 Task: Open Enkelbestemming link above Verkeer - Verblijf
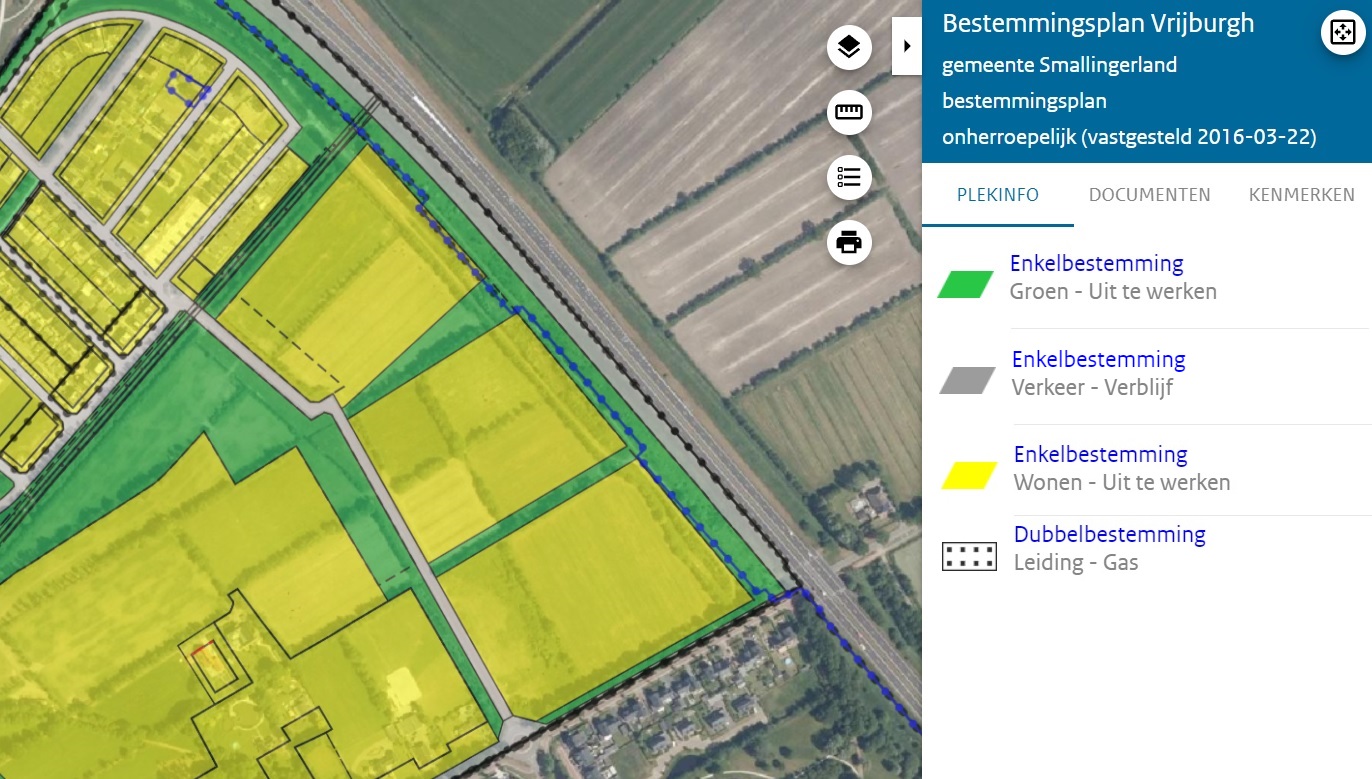[x=1098, y=359]
